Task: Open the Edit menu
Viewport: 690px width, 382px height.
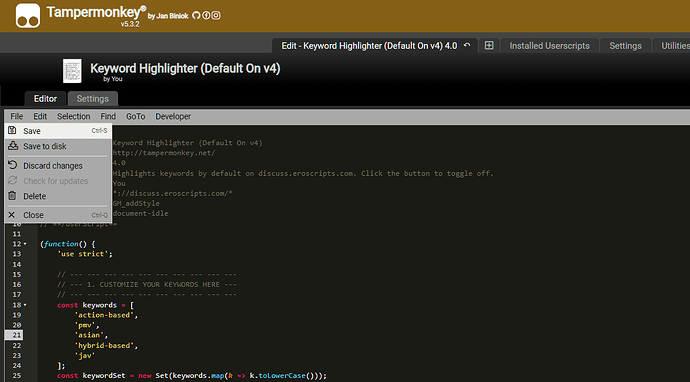Action: tap(40, 116)
